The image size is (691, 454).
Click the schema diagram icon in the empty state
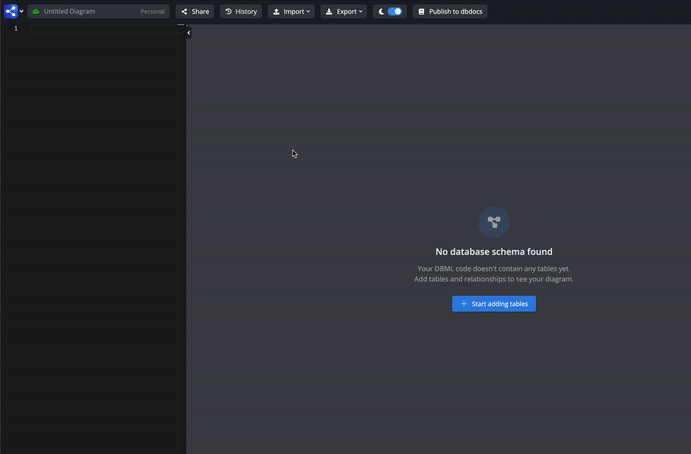494,222
